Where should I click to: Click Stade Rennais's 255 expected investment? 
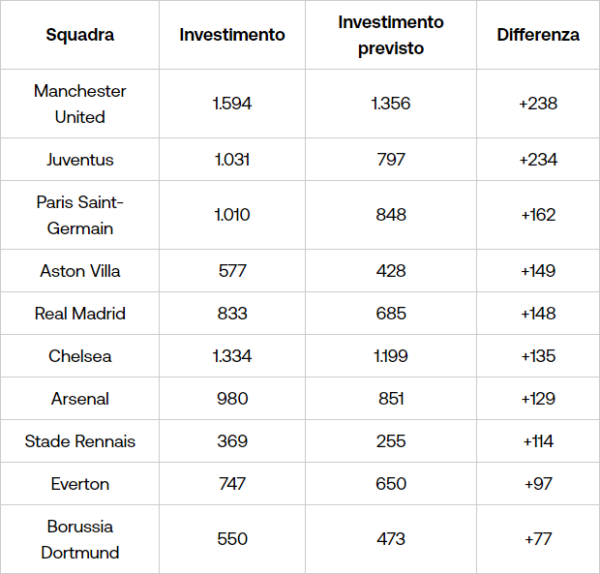[391, 441]
